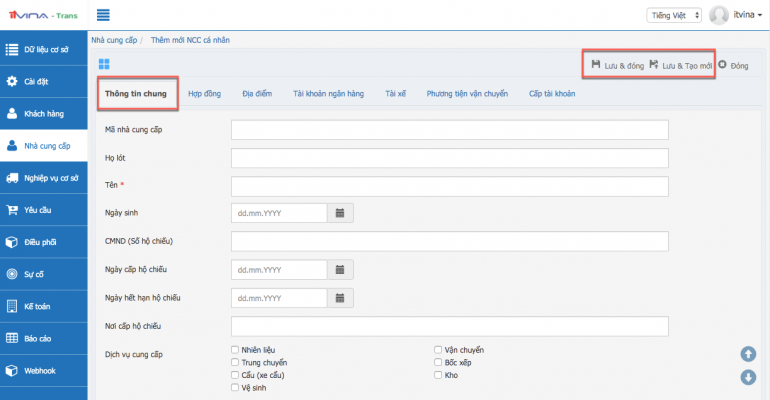Enable the Vận chuyển service checkbox

click(x=438, y=350)
